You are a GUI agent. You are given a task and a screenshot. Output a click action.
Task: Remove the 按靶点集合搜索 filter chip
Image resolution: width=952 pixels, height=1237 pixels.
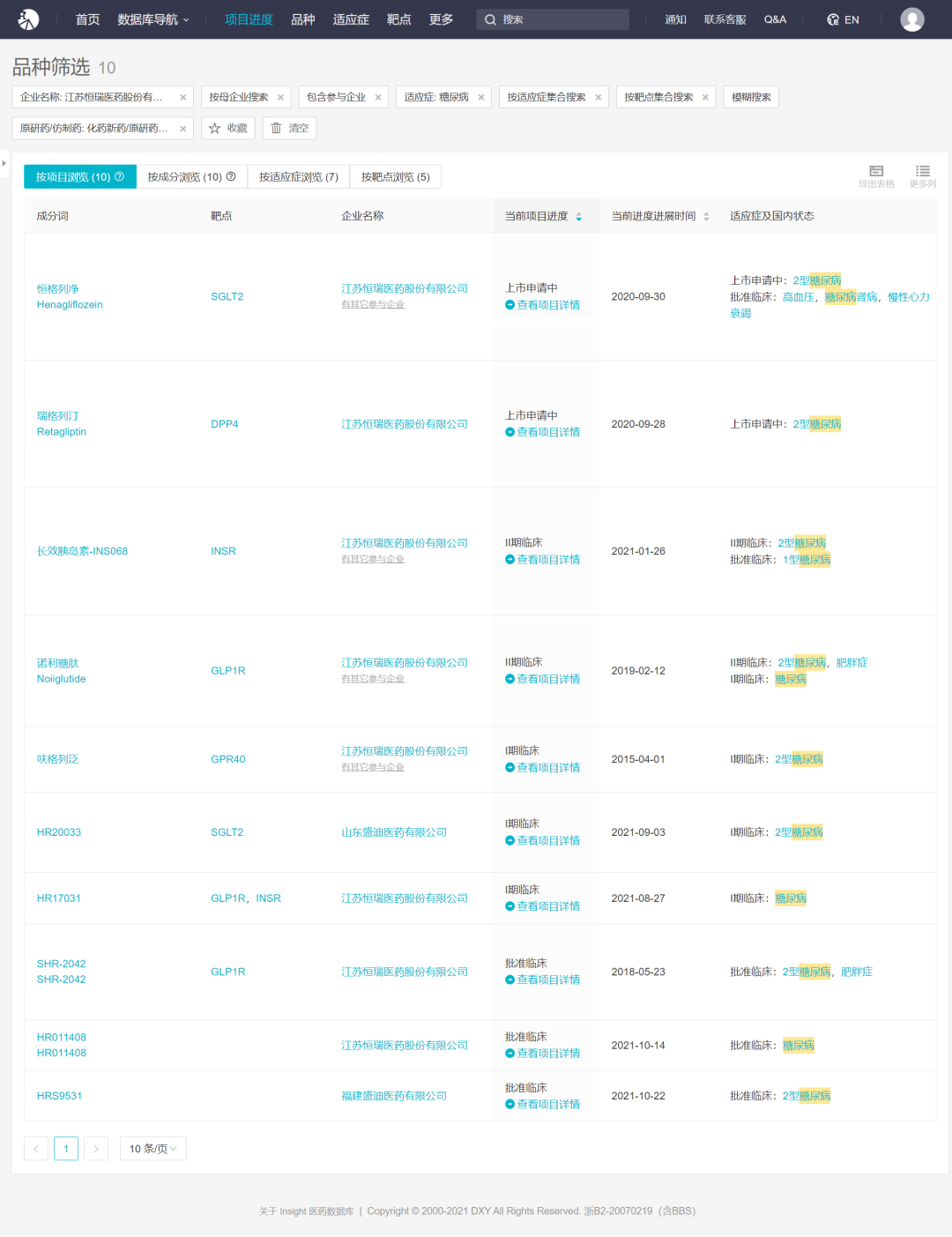click(705, 98)
